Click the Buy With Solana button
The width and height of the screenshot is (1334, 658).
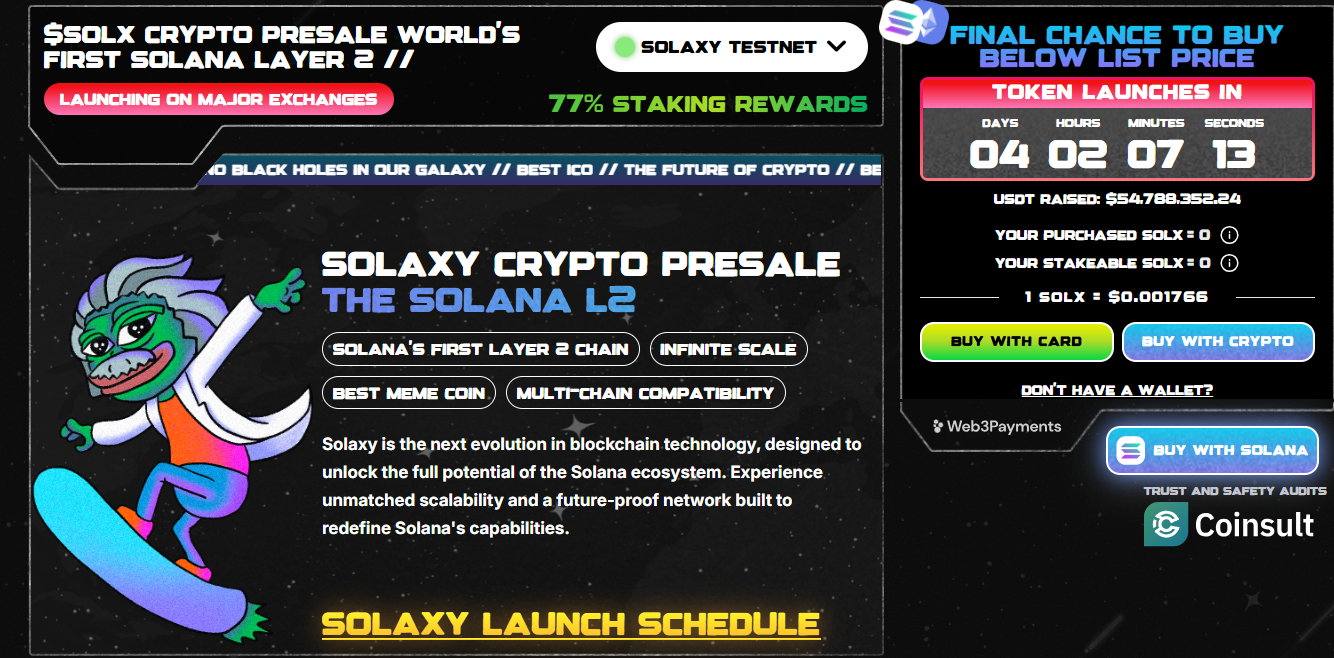1212,450
